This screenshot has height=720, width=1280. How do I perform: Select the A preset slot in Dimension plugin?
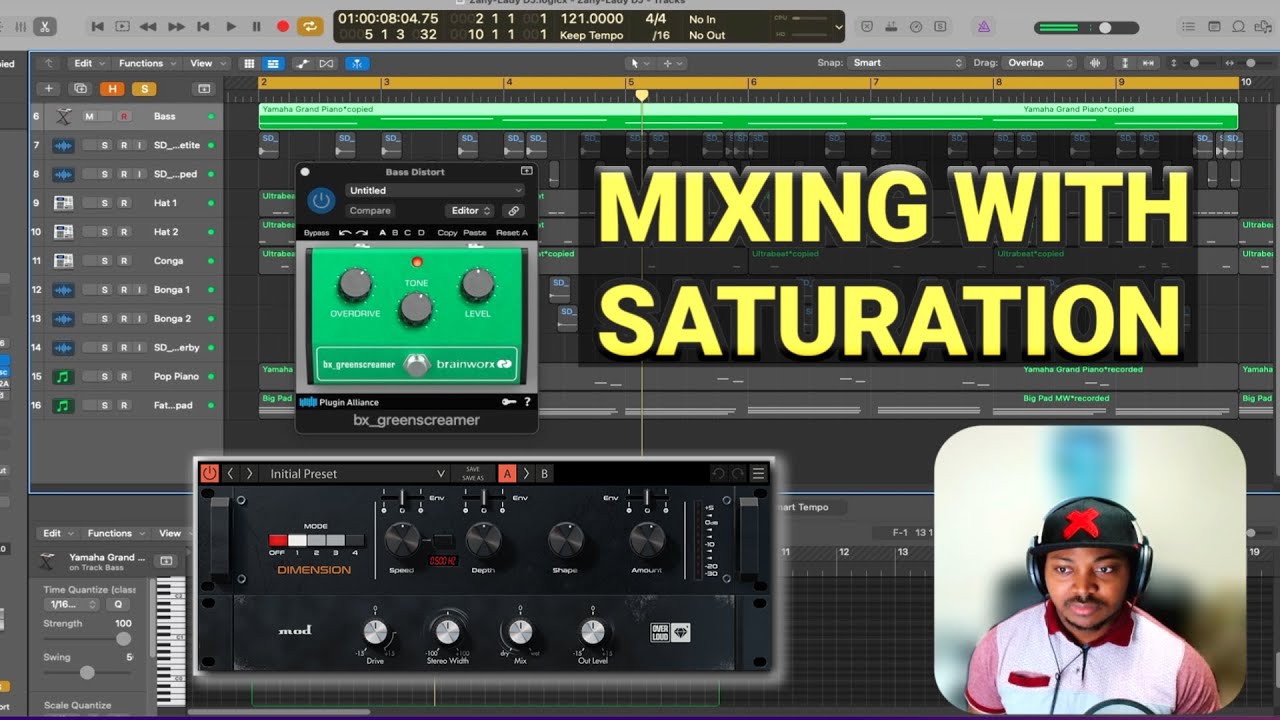507,474
